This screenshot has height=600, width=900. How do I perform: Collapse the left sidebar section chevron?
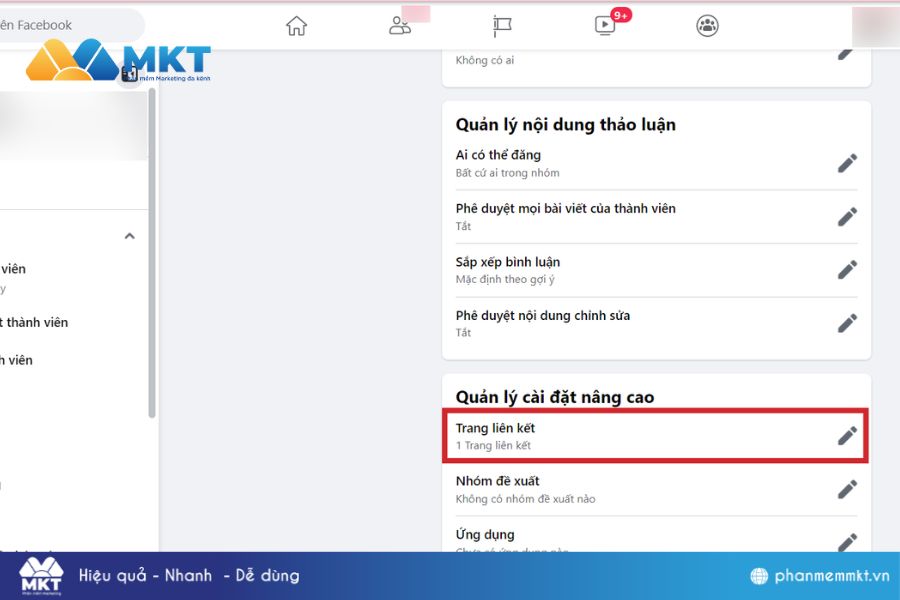click(130, 236)
